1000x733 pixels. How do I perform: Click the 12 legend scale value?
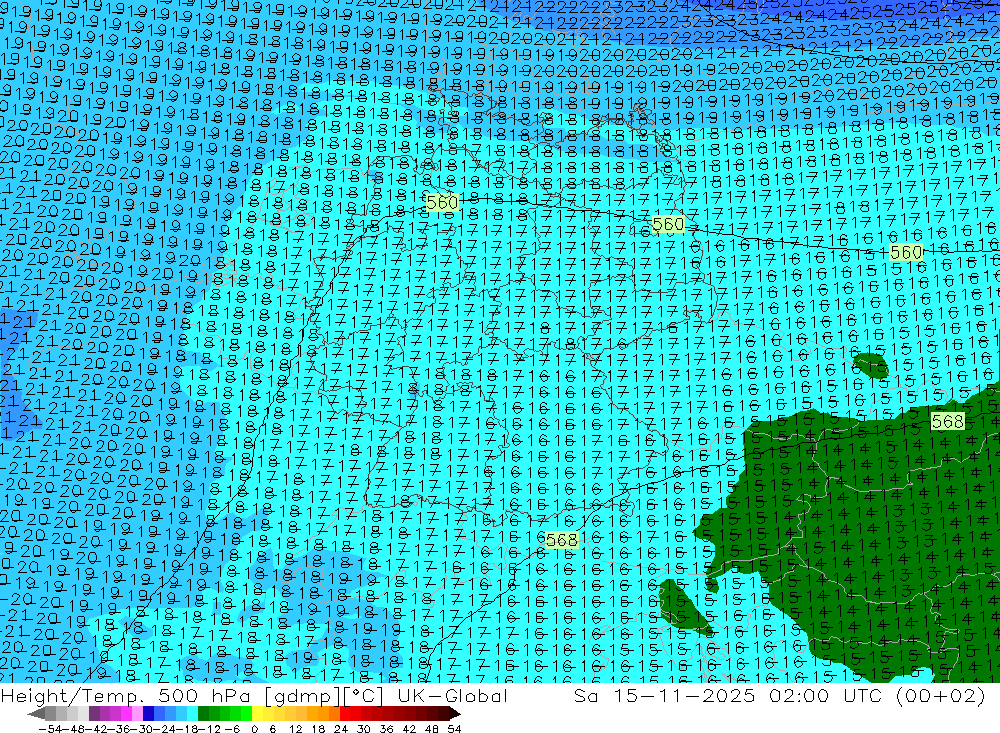295,729
